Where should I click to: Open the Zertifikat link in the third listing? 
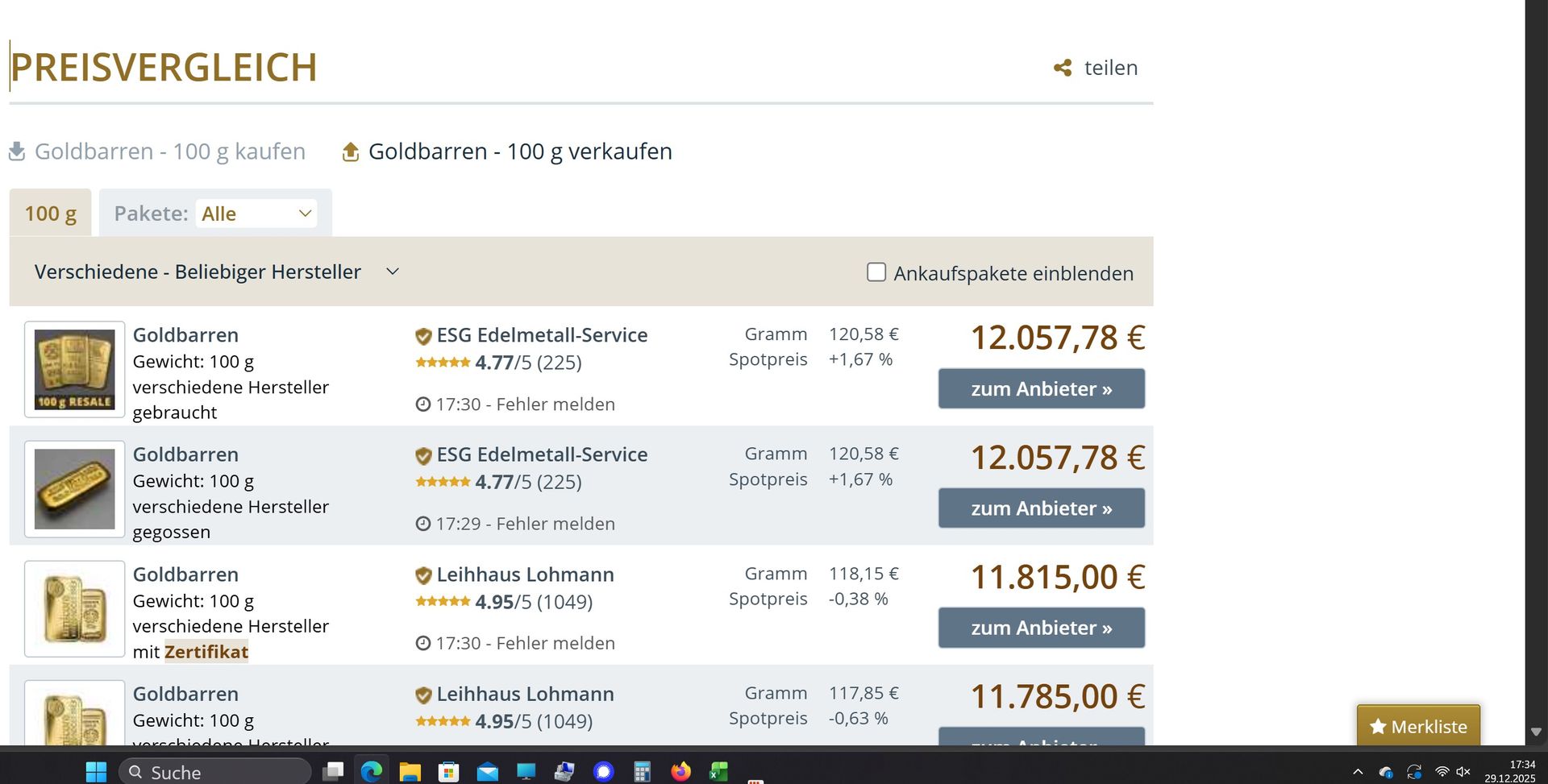(206, 652)
